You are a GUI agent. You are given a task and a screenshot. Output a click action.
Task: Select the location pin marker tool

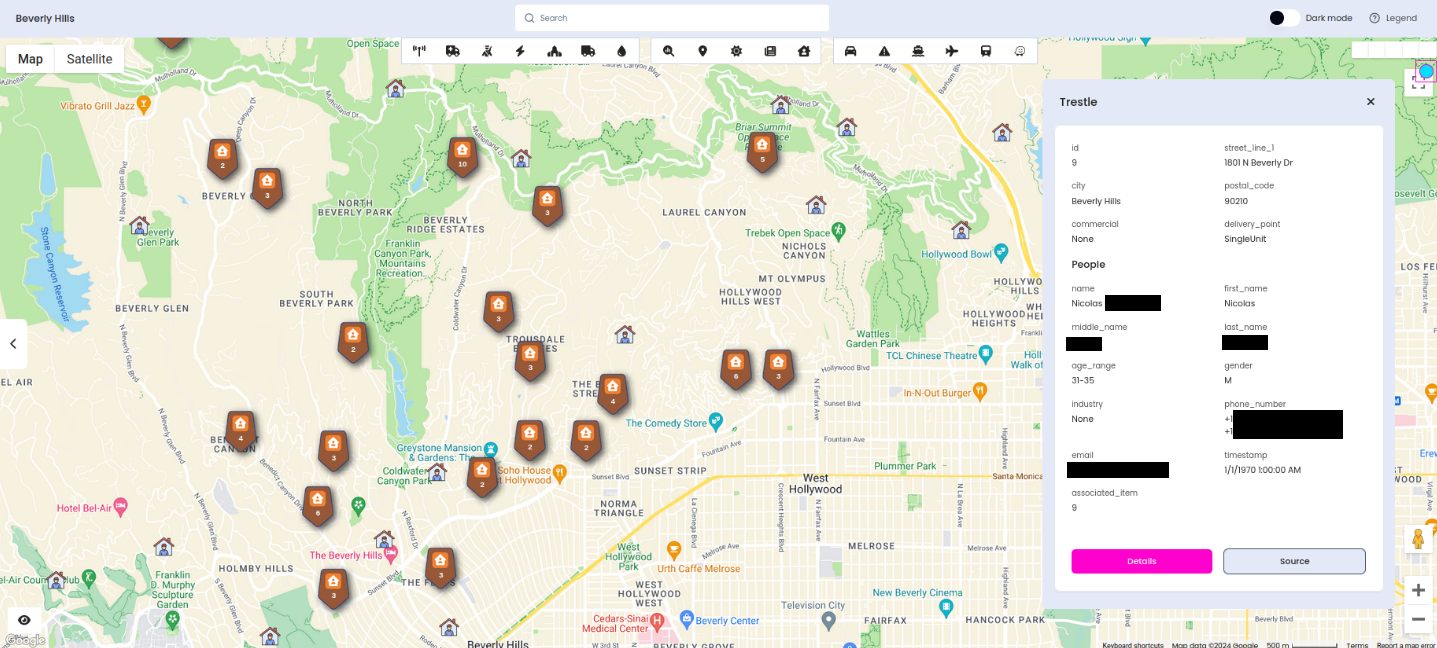click(x=703, y=51)
